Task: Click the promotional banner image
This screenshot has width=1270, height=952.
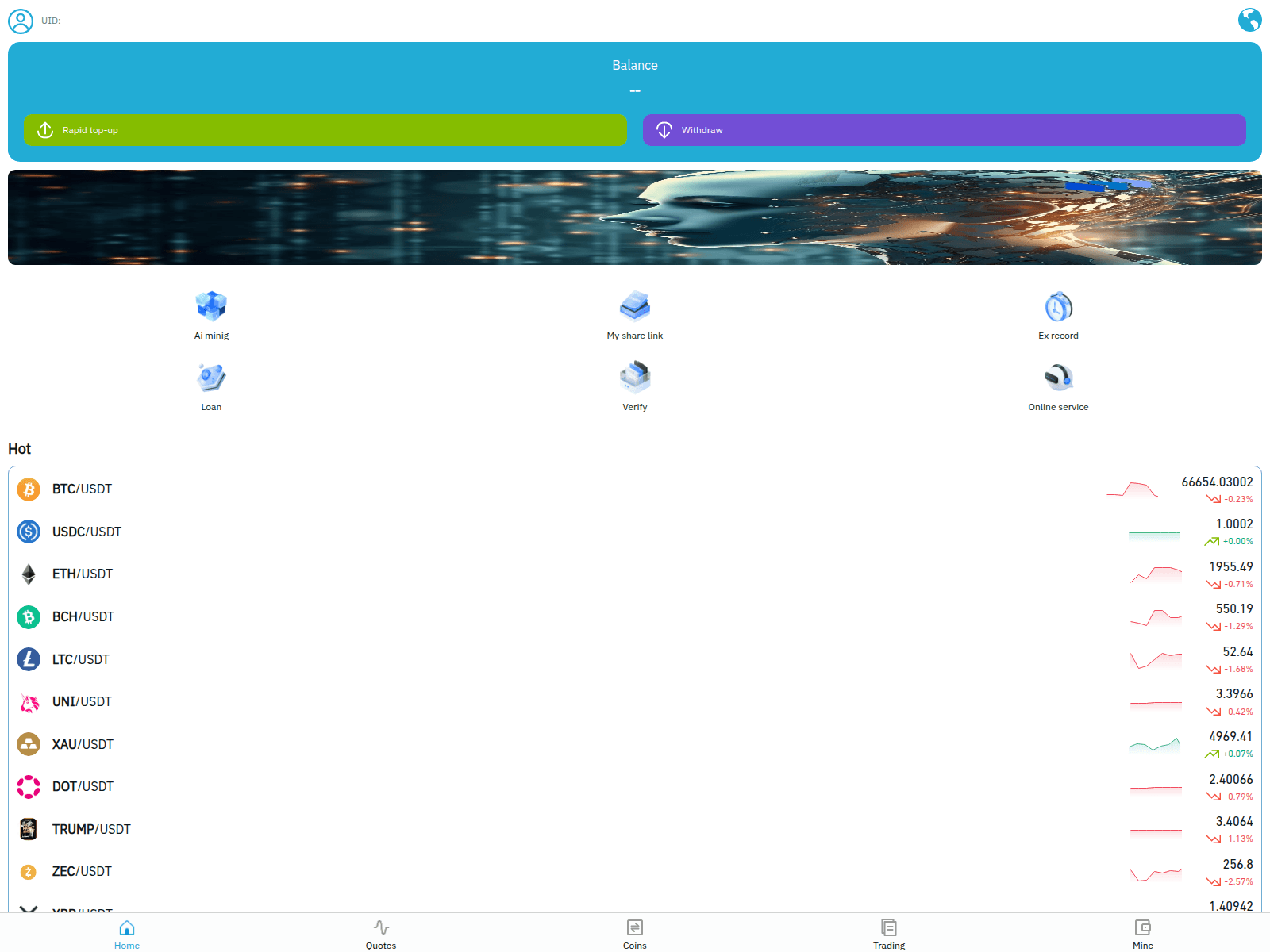Action: [635, 217]
